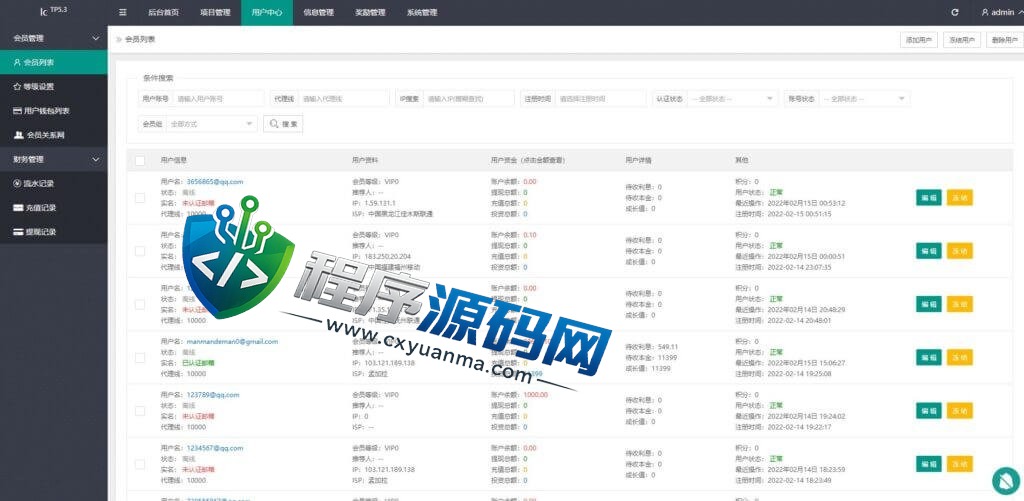Screen dimensions: 1024x501
Task: Click the 冻结用户 button at top right
Action: 962,40
